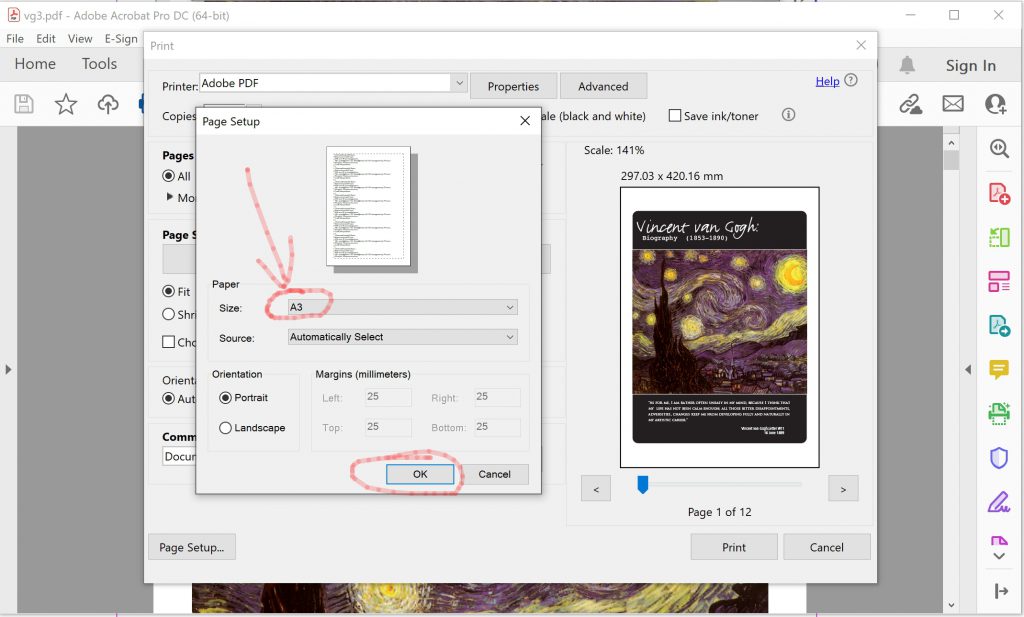Open the Comment tool

998,370
